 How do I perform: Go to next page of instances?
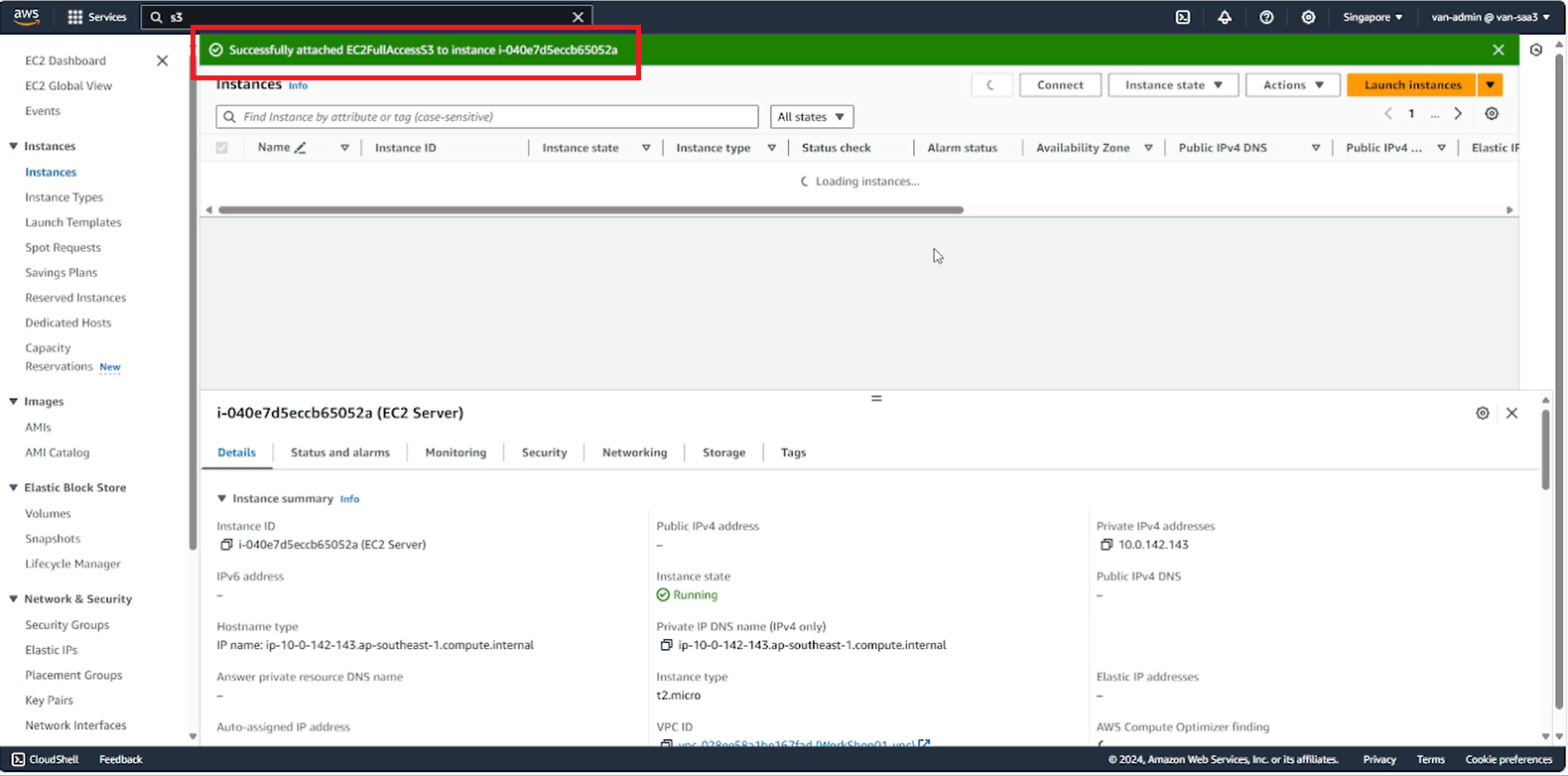(1458, 114)
